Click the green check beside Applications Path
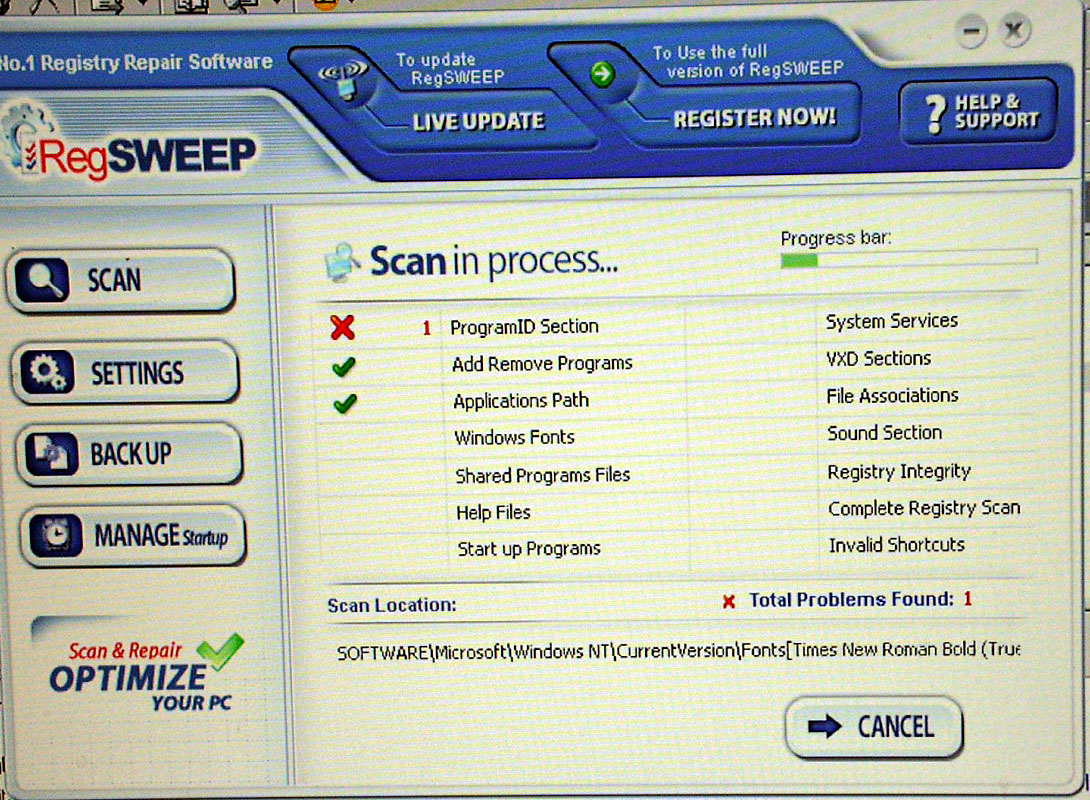The width and height of the screenshot is (1090, 800). (345, 403)
